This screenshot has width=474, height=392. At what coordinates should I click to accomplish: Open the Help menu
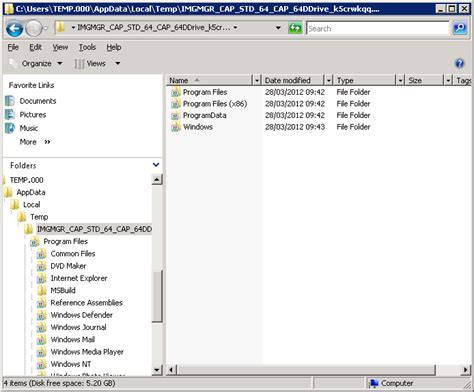[114, 47]
